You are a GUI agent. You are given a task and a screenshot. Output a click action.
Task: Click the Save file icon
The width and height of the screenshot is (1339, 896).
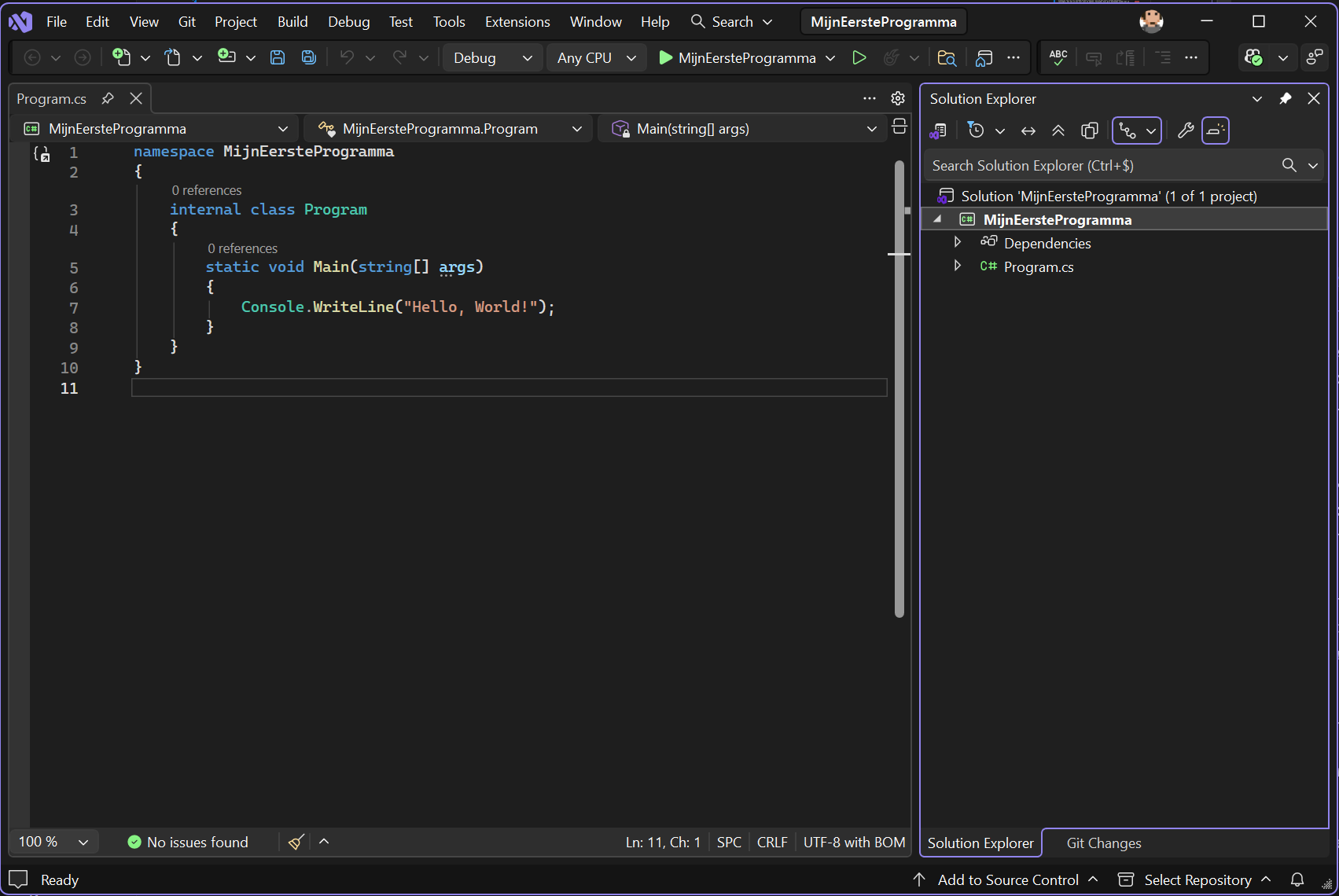click(278, 57)
